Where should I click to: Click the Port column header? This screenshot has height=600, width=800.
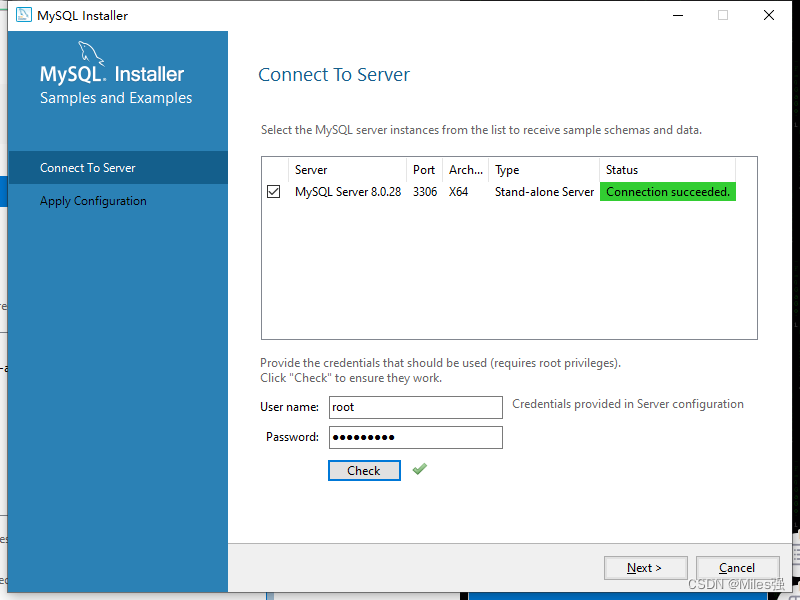coord(424,170)
